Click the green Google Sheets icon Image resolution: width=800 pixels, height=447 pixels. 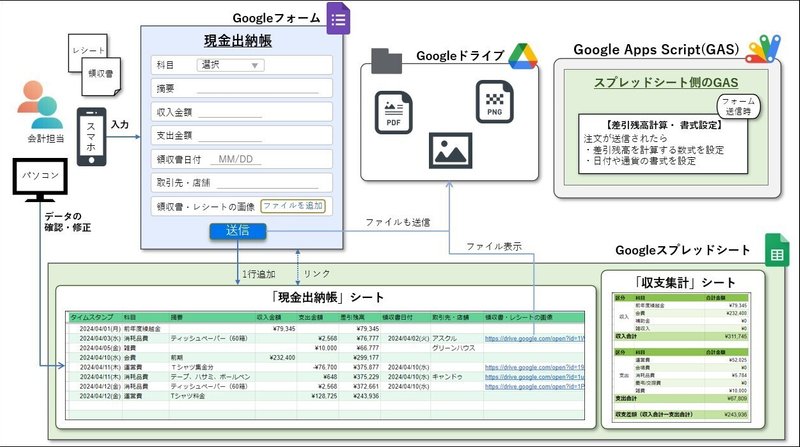click(777, 250)
